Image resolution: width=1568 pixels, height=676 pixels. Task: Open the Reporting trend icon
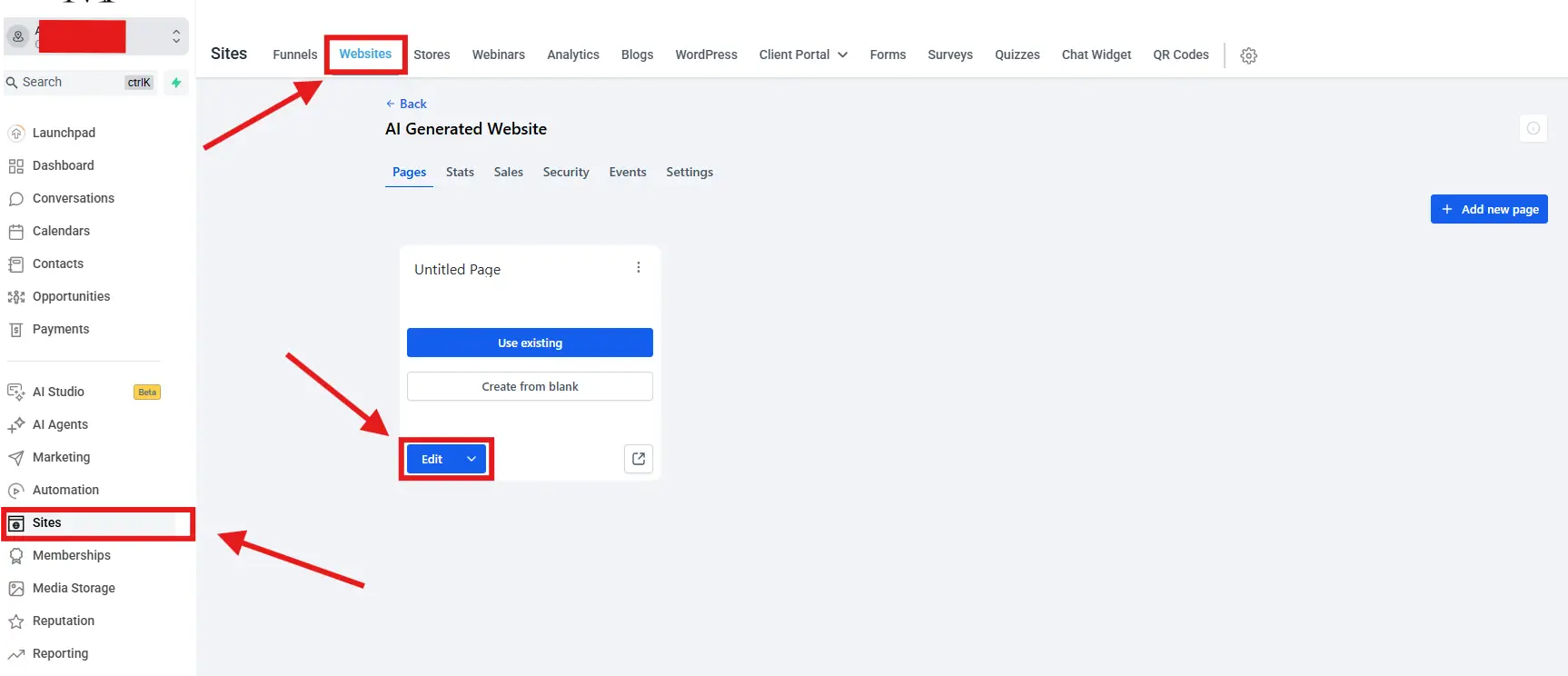pos(16,654)
